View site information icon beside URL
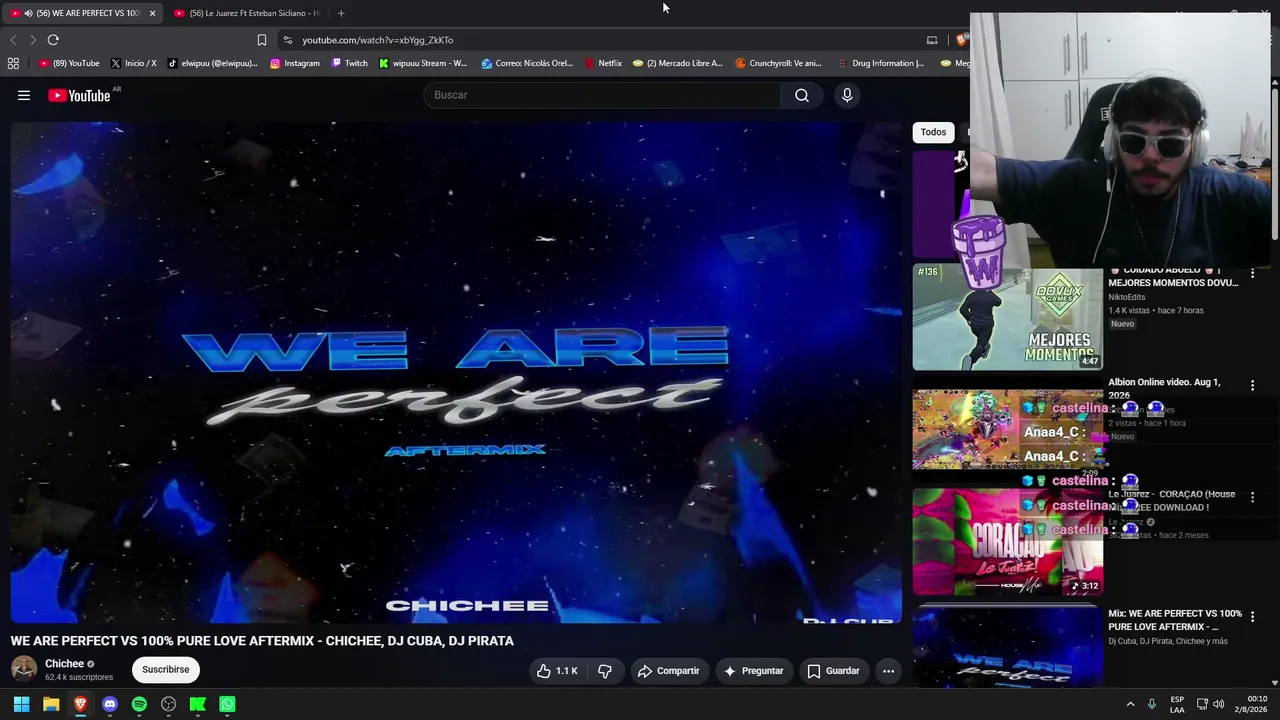 [x=288, y=40]
